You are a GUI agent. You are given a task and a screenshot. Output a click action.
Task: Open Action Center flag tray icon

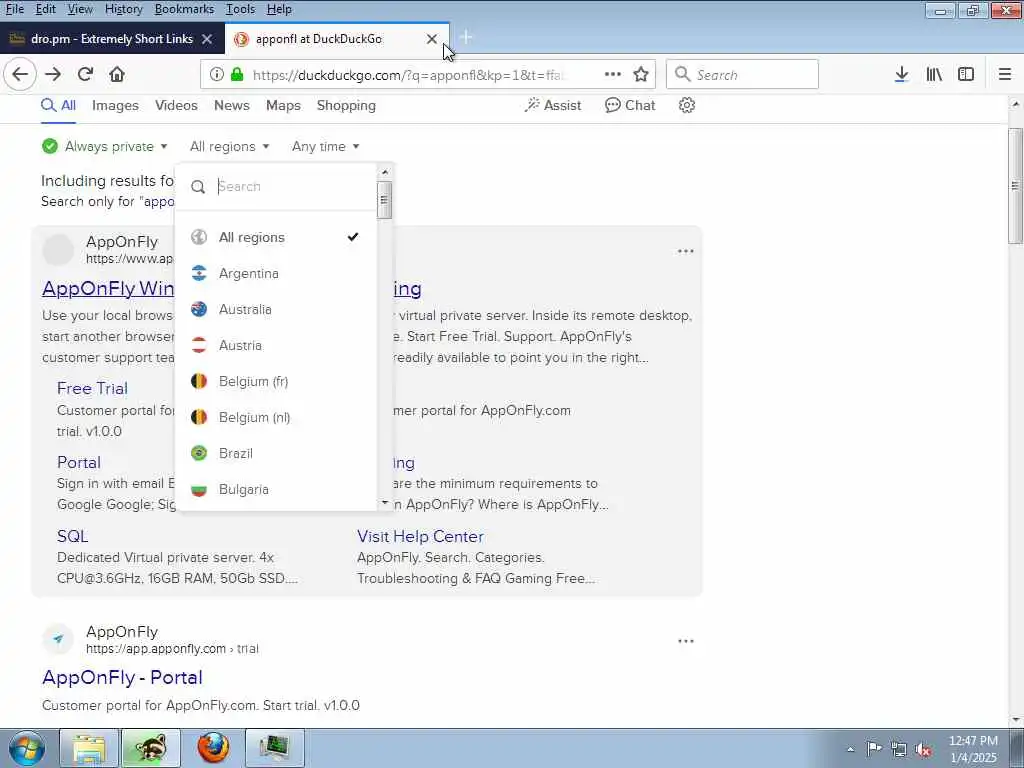coord(874,749)
